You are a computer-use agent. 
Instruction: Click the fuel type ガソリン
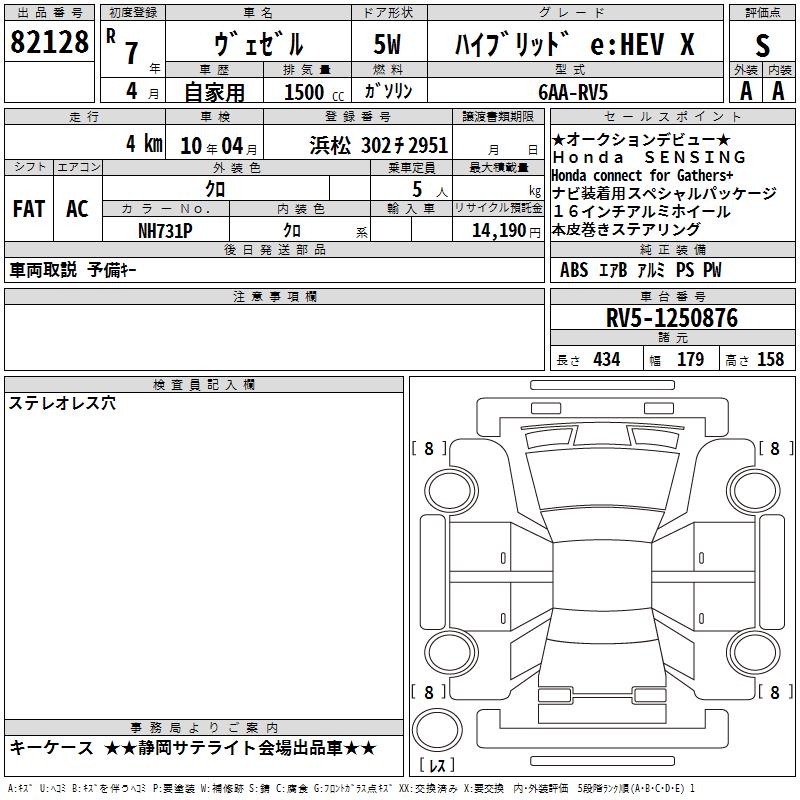388,91
